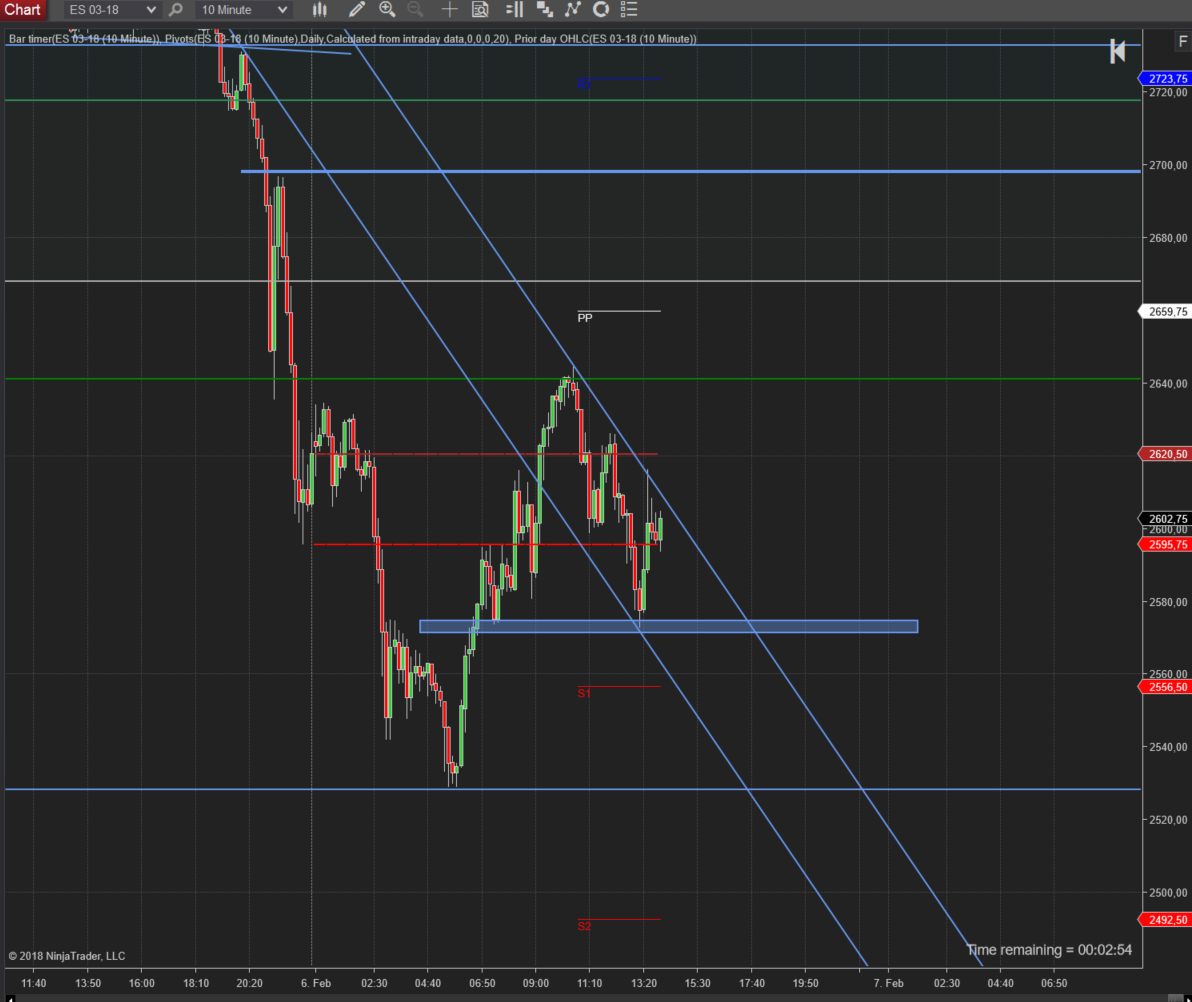Click the 2492,50 S2 price marker
This screenshot has height=1002, width=1192.
tap(1166, 920)
